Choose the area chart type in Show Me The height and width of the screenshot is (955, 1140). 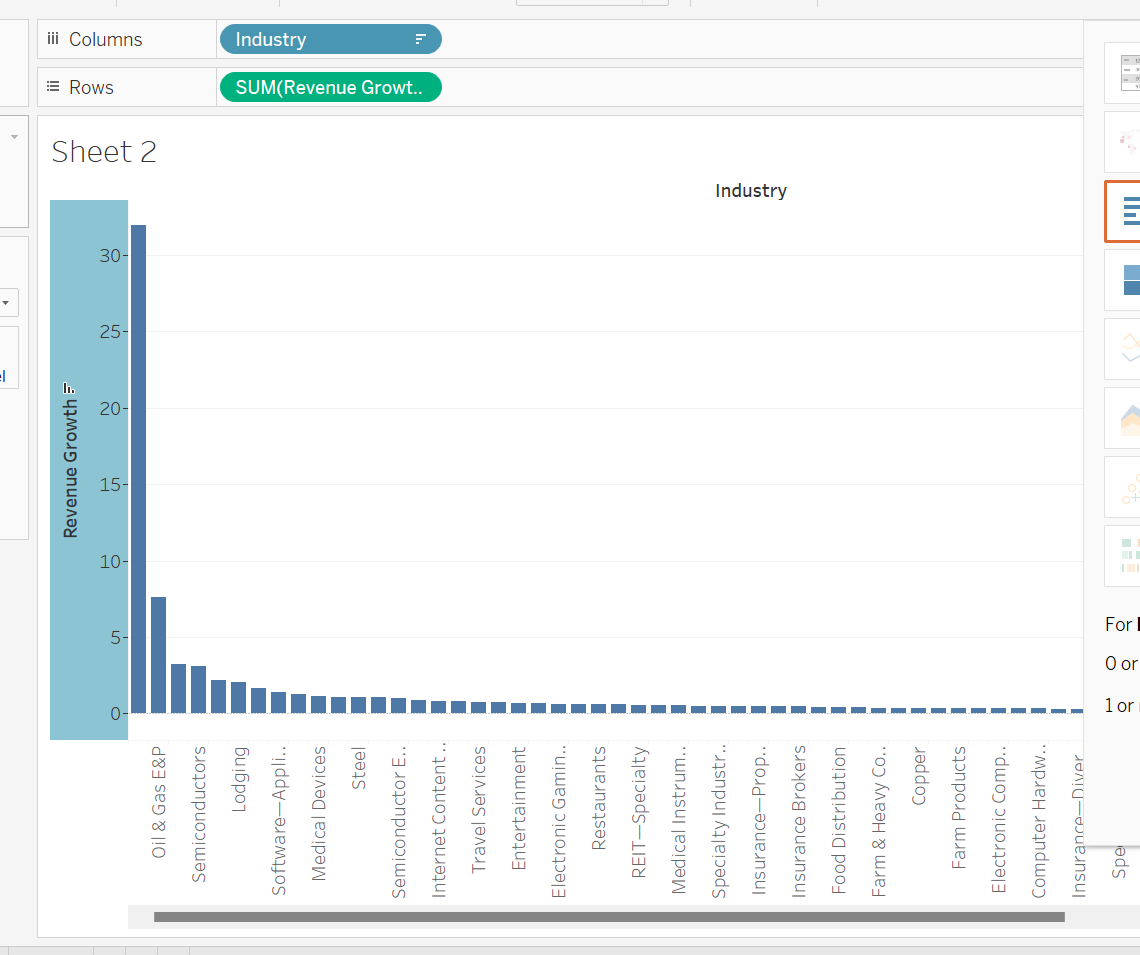(x=1127, y=418)
